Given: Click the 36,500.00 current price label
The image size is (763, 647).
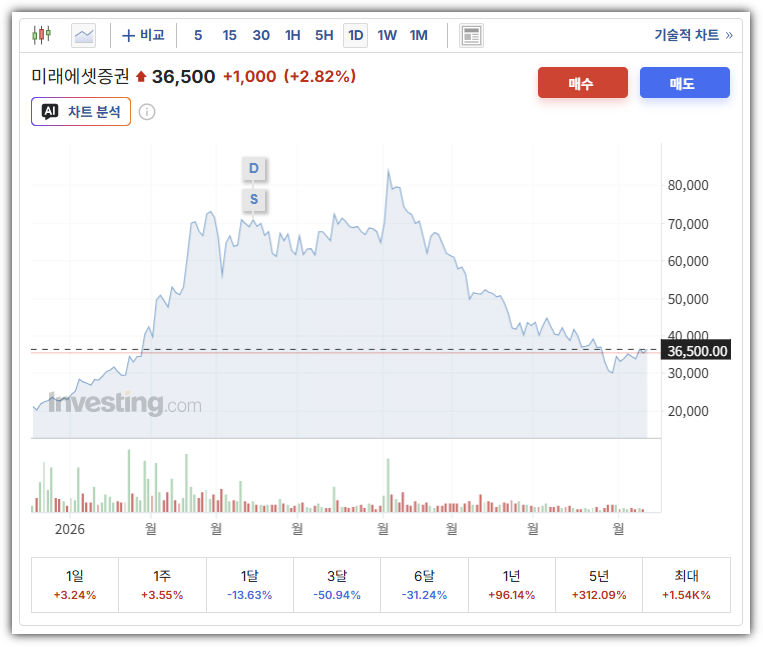Looking at the screenshot, I should pyautogui.click(x=696, y=351).
